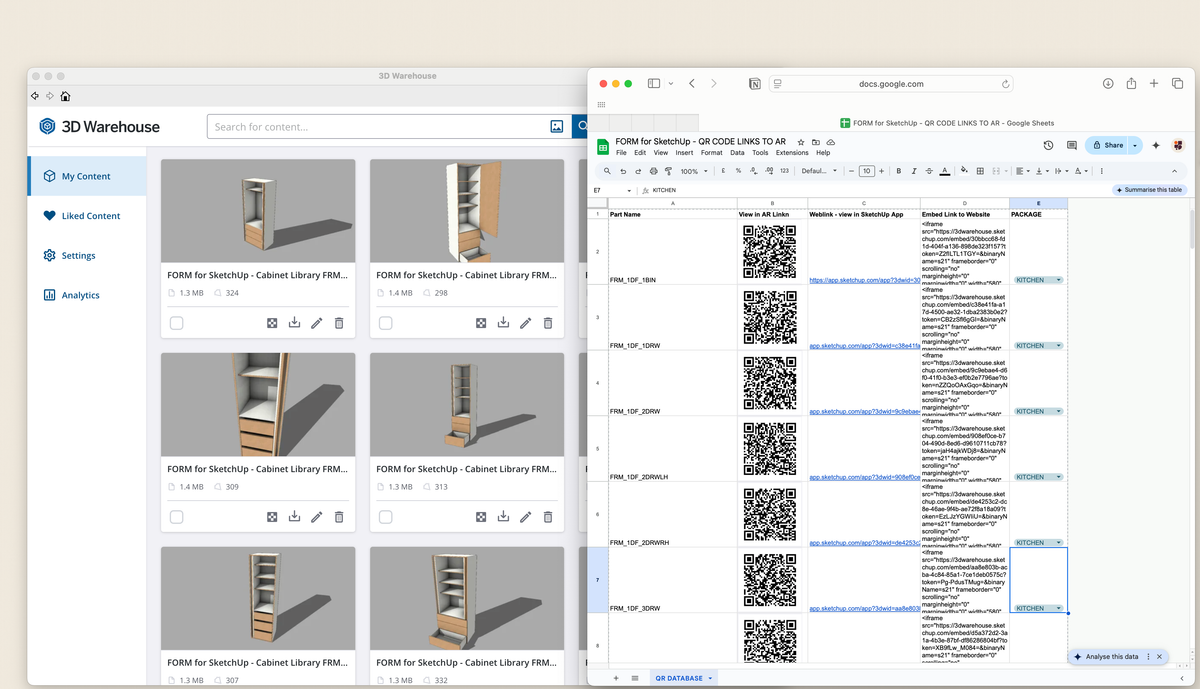Open the borders tool in Sheets toolbar
The image size is (1200, 689).
[981, 170]
